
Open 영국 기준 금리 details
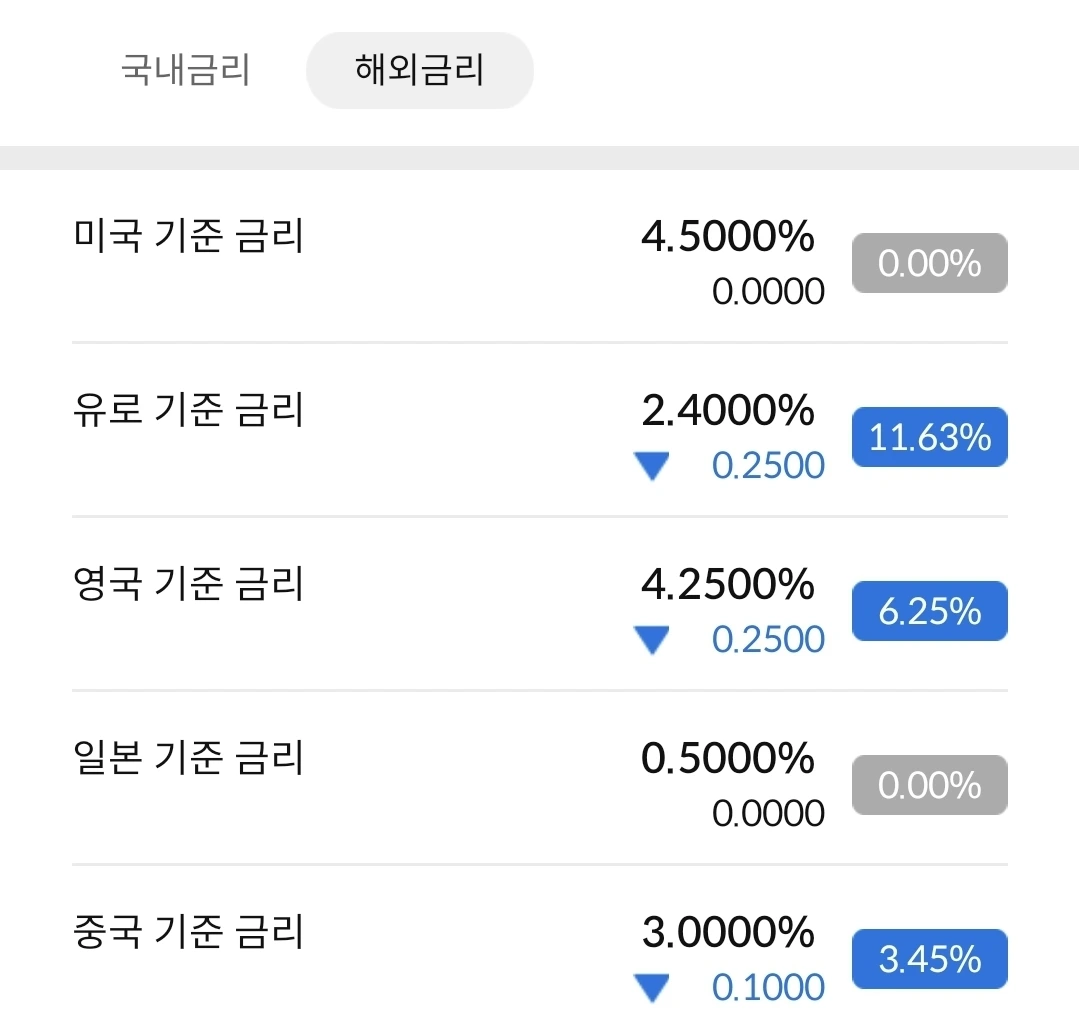(188, 585)
